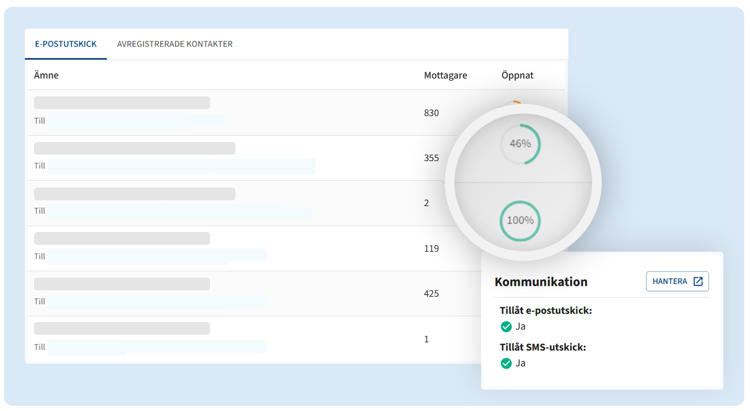Open the email row with 425 recipients
This screenshot has height=411, width=750.
254,293
